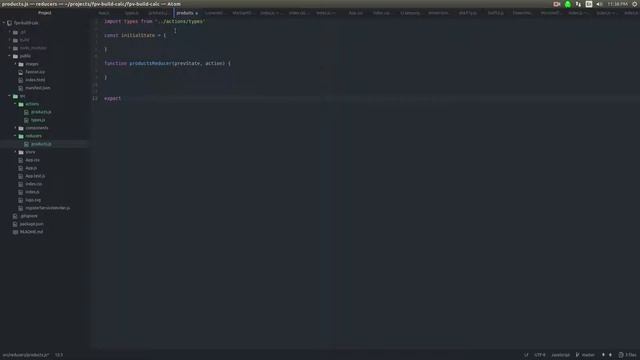The width and height of the screenshot is (640, 360).
Task: Open the volume indicator in system tray
Action: [x=600, y=4]
